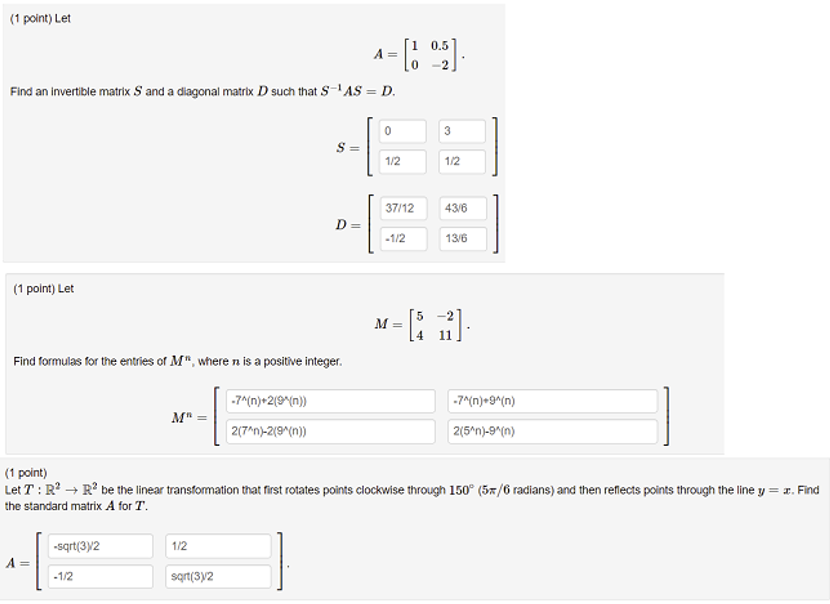Click the second 1/2 entry of matrix S
Screen dimensions: 830x604
coord(460,161)
